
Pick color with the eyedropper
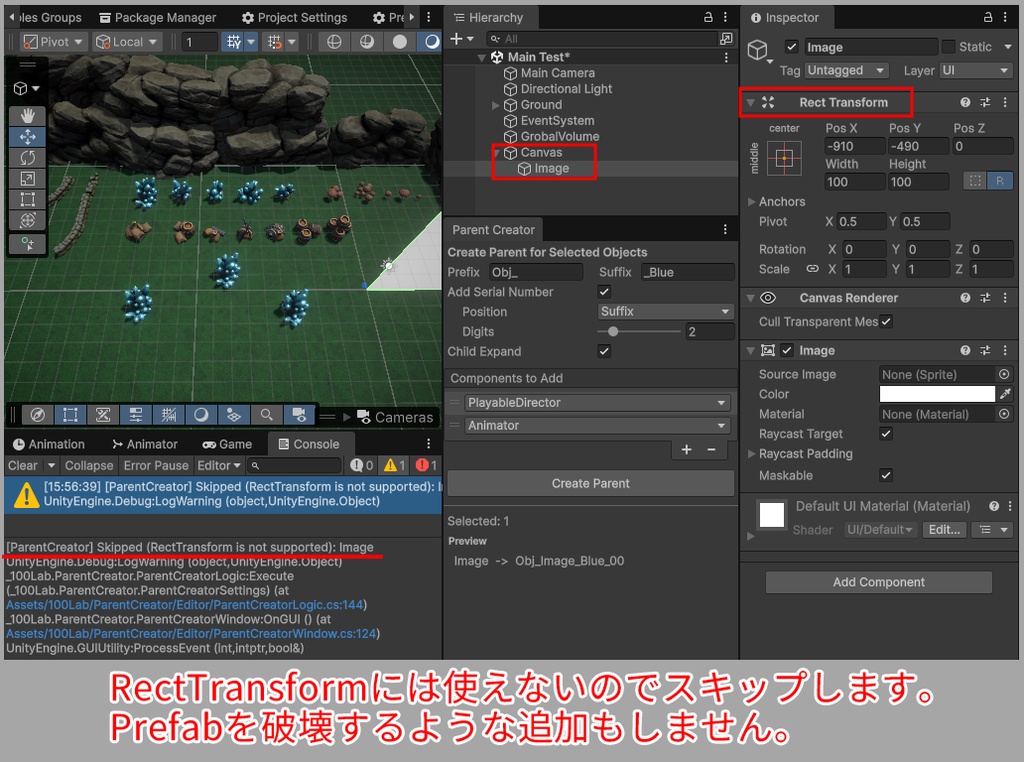tap(1005, 394)
